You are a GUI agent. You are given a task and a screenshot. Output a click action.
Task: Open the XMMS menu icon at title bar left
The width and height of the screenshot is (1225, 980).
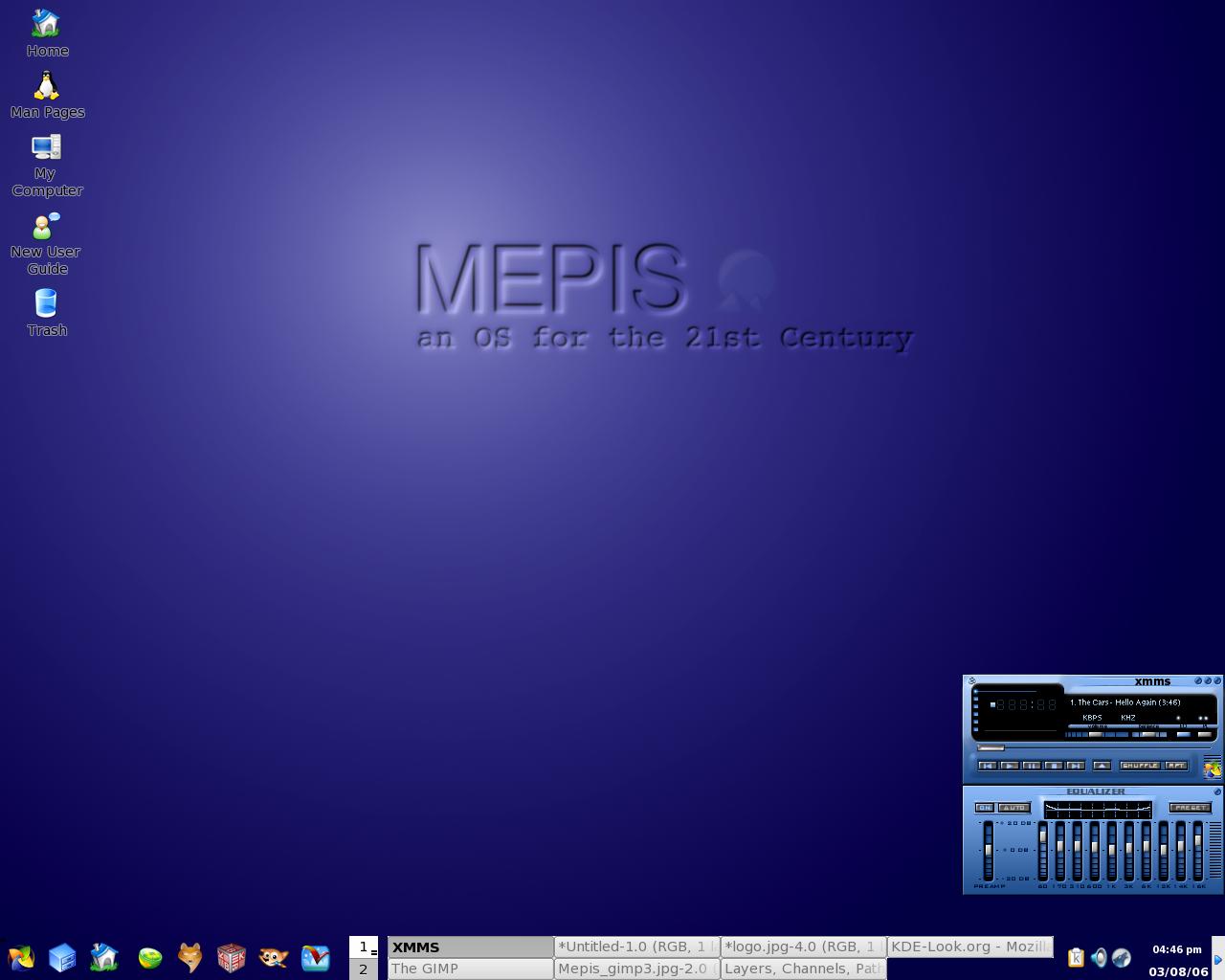pos(971,680)
